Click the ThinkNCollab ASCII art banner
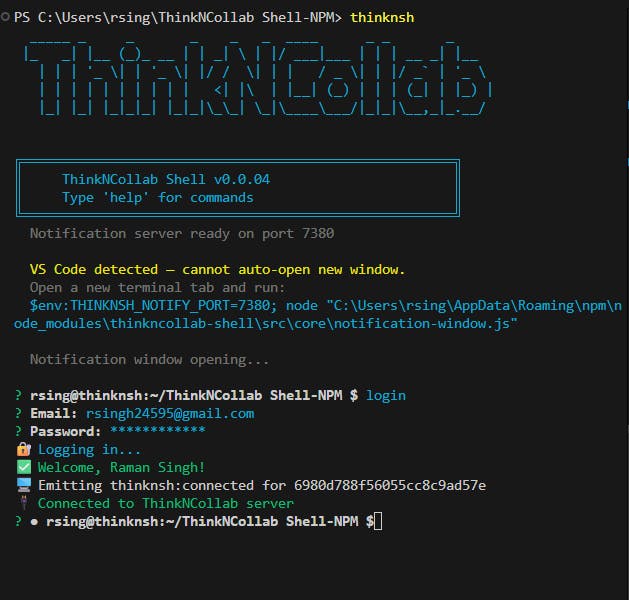Screen dimensions: 629x600 click(258, 79)
